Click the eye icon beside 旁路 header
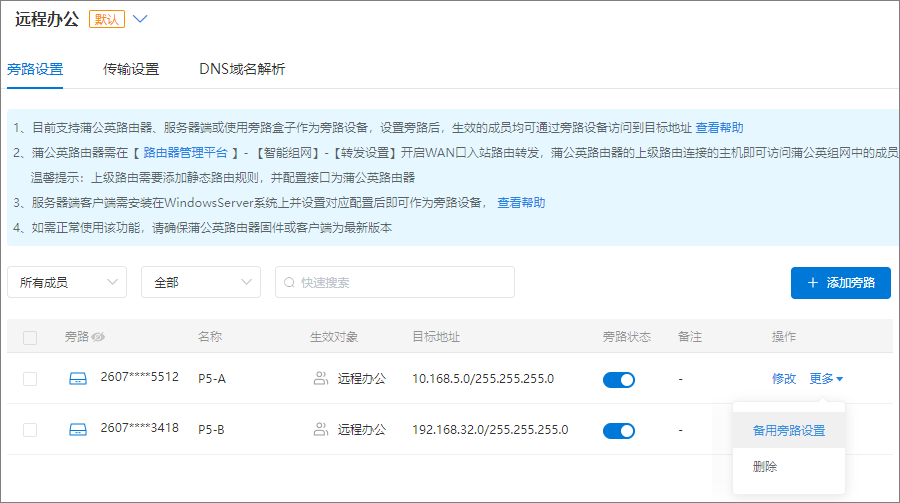Image resolution: width=900 pixels, height=503 pixels. pyautogui.click(x=98, y=337)
